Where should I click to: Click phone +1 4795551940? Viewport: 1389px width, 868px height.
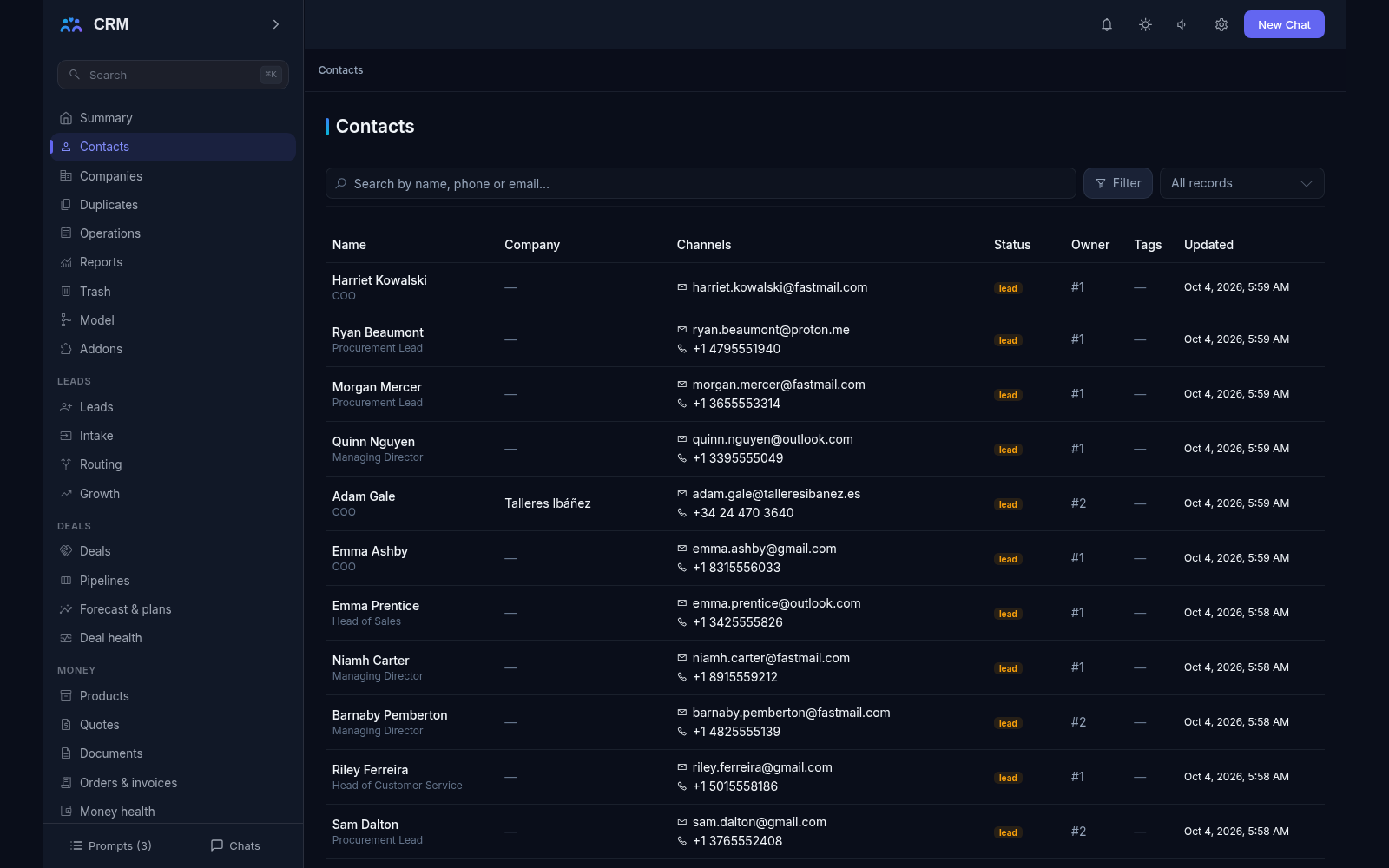click(x=736, y=349)
